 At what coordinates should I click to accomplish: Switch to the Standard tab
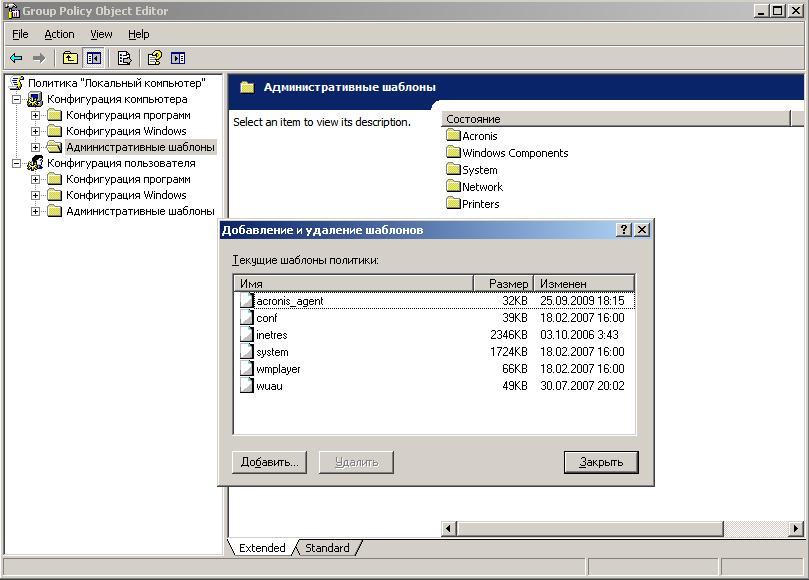pyautogui.click(x=327, y=548)
